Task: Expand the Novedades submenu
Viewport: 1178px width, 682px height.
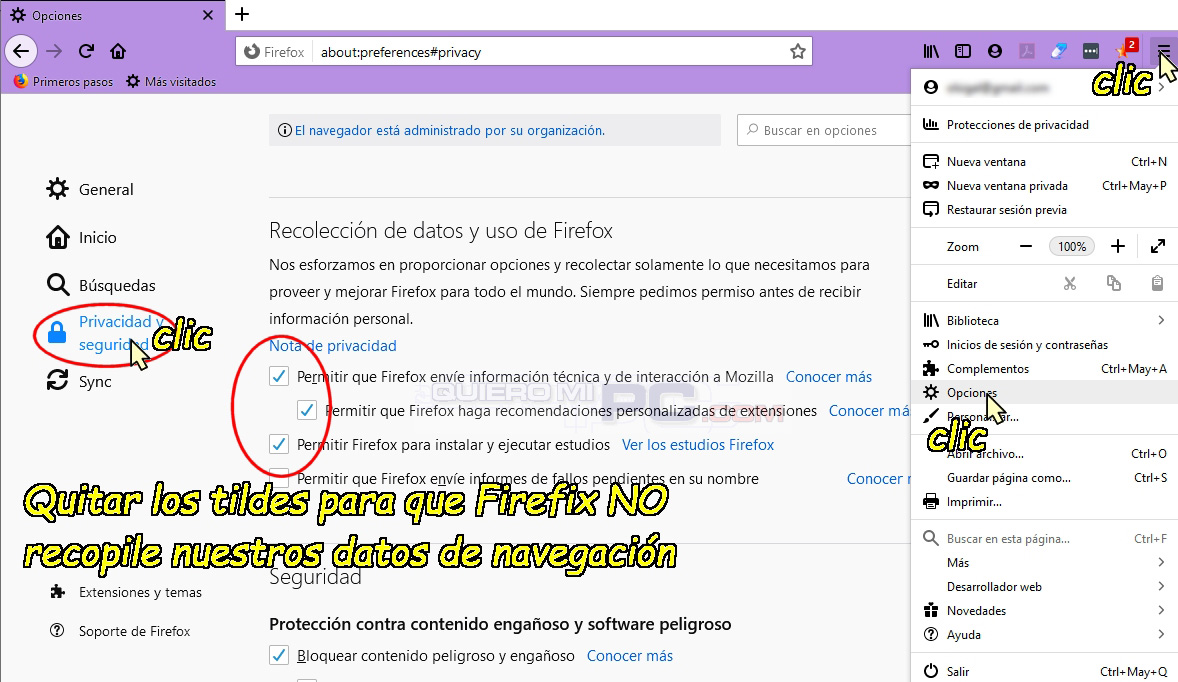Action: coord(1044,611)
